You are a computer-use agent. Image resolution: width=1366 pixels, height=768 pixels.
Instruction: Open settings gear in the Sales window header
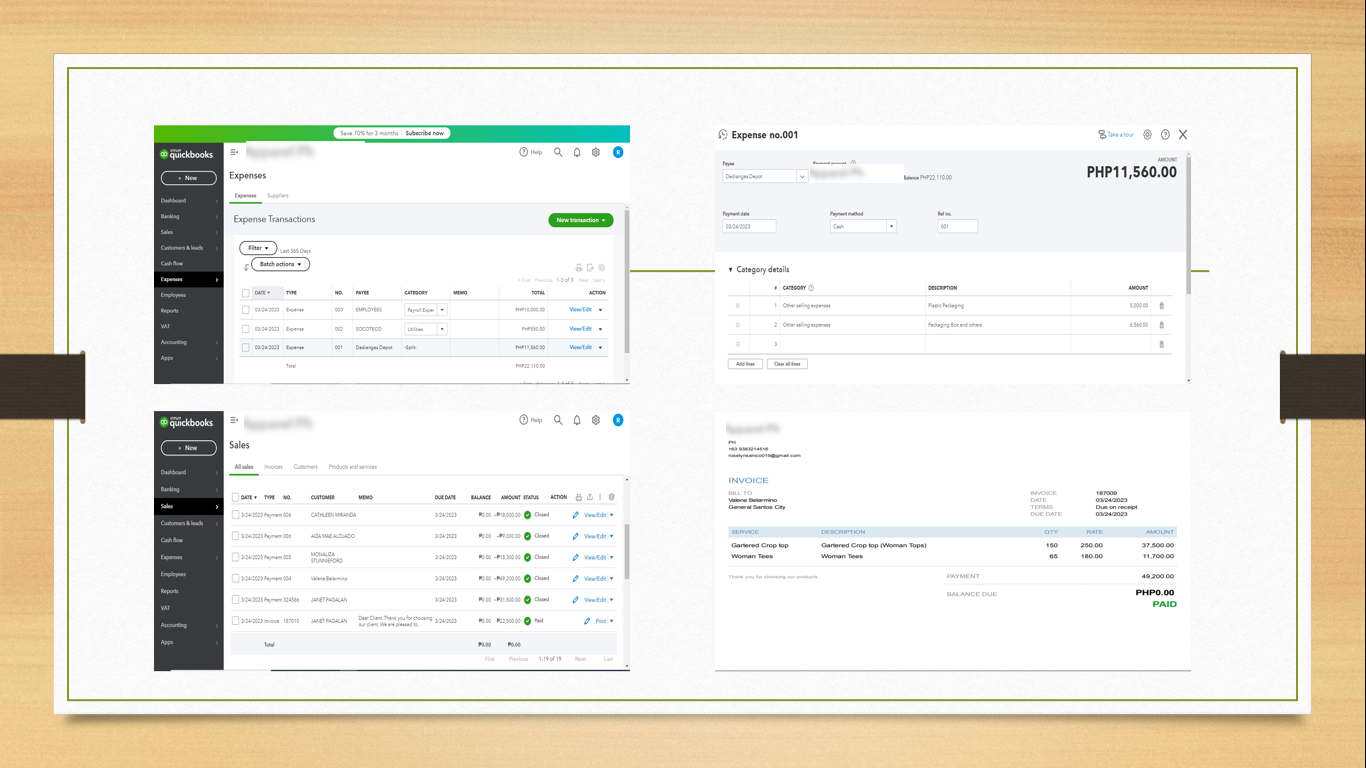tap(596, 420)
